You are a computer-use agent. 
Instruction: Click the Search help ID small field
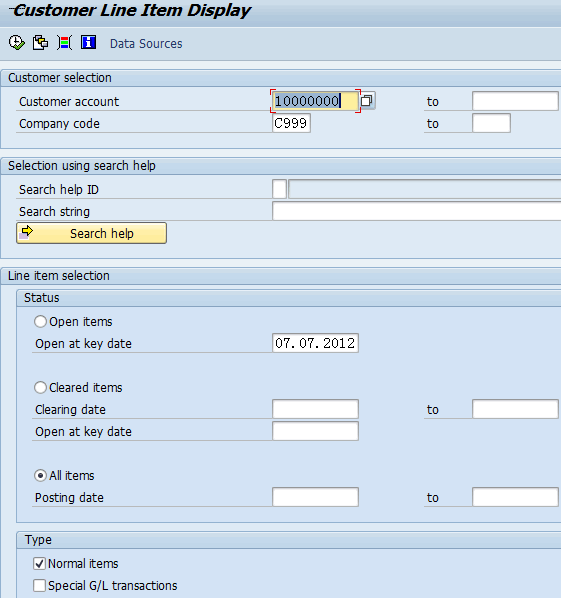click(280, 189)
